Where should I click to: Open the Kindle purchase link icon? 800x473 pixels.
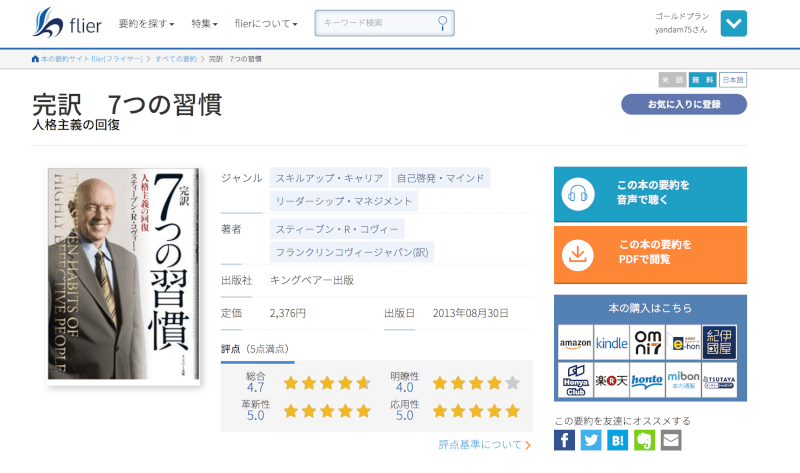pyautogui.click(x=611, y=343)
